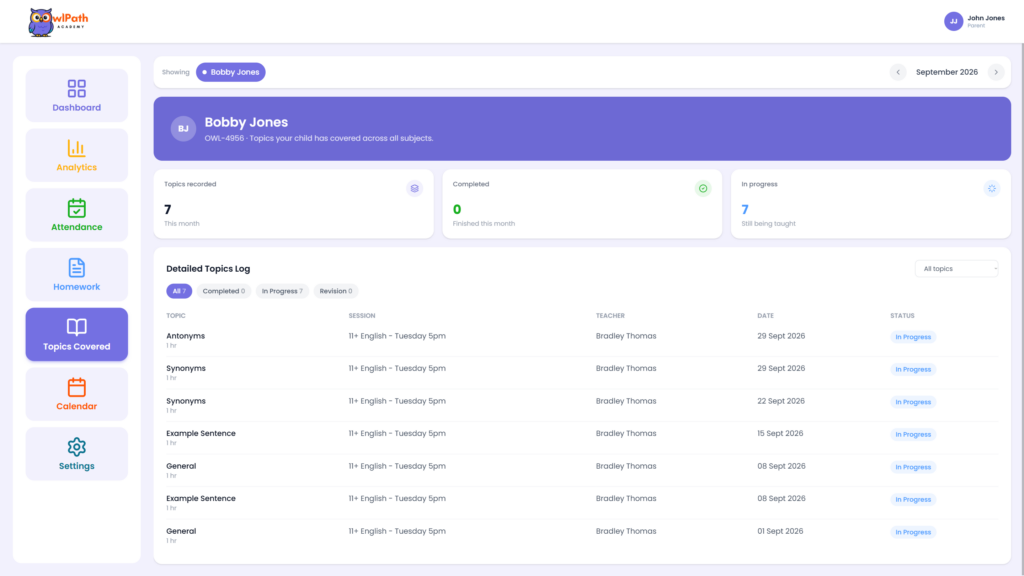Open the Attendance calendar-check icon
Image resolution: width=1024 pixels, height=576 pixels.
click(76, 208)
